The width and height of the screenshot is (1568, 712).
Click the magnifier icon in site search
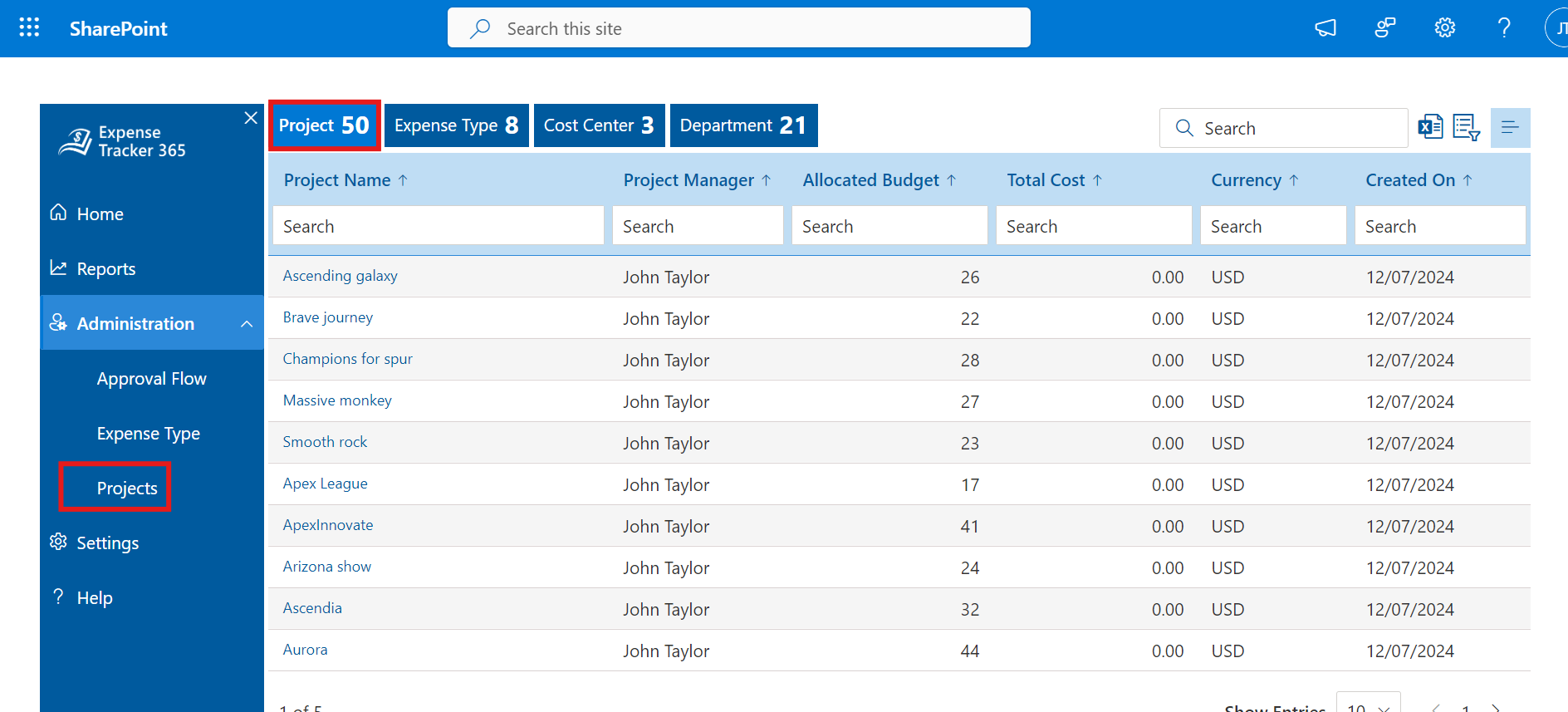pyautogui.click(x=480, y=29)
